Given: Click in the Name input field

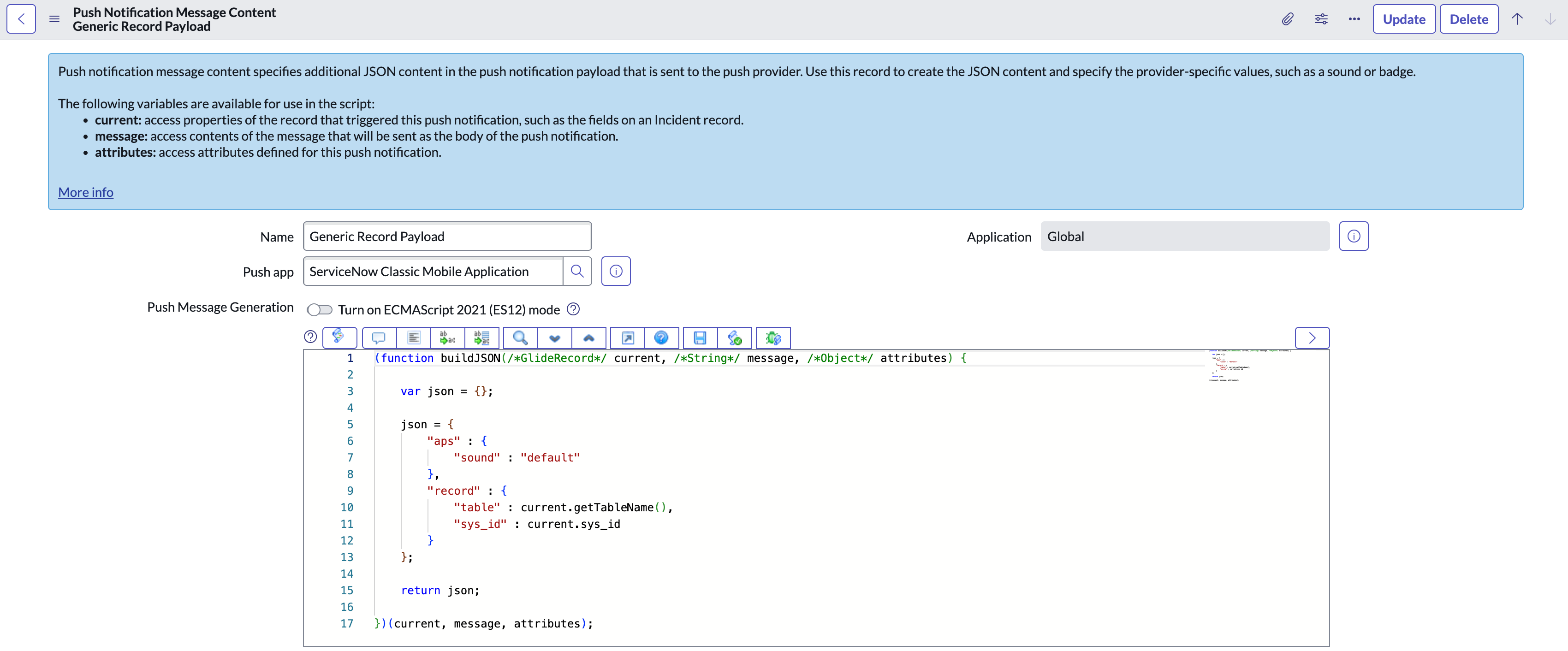Looking at the screenshot, I should pos(447,236).
